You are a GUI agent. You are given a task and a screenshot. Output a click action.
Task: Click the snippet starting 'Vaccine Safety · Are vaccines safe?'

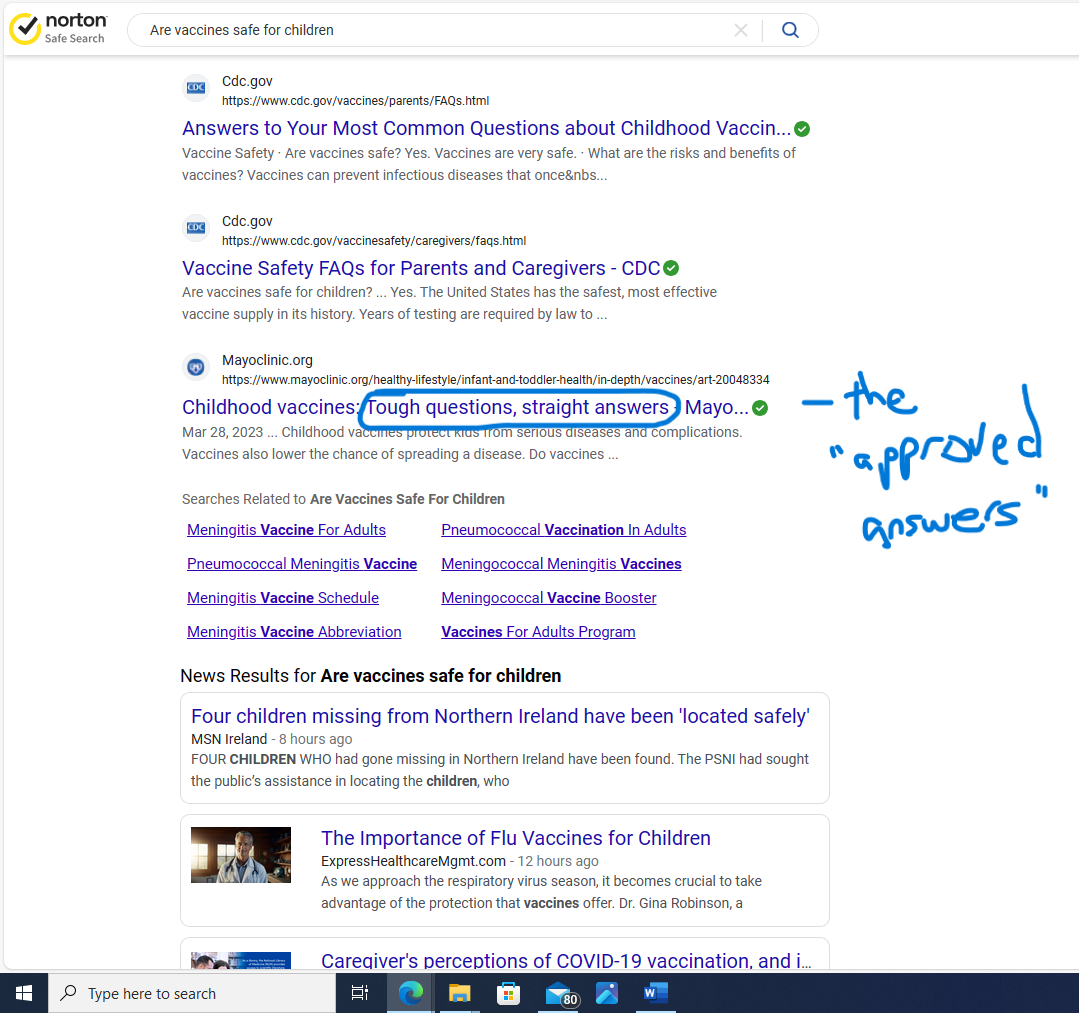[489, 164]
